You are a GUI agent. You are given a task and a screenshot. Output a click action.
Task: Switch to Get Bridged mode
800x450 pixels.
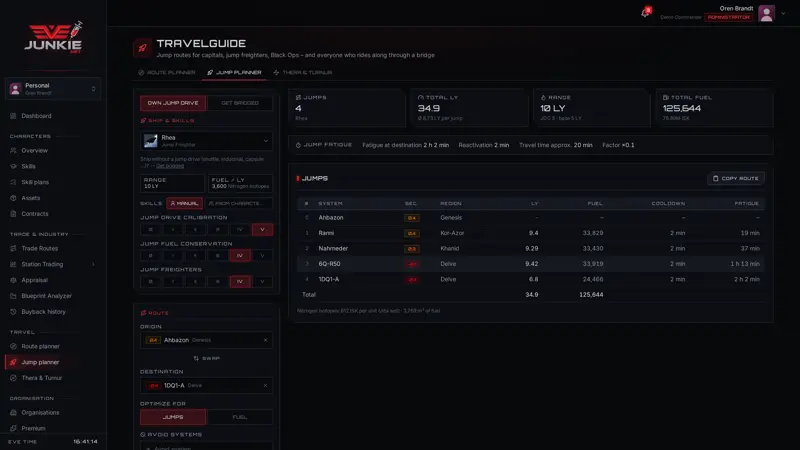point(240,103)
